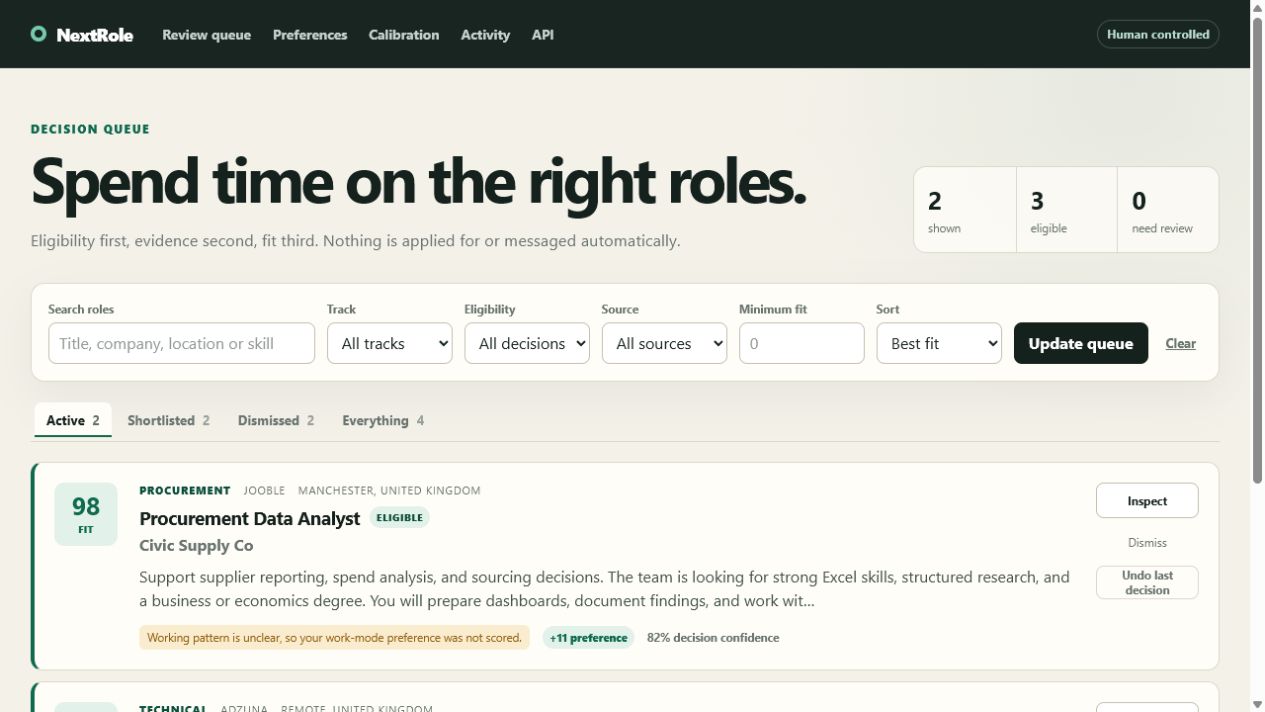The image size is (1265, 712).
Task: Open the Procurement Data Analyst title
Action: 249,518
